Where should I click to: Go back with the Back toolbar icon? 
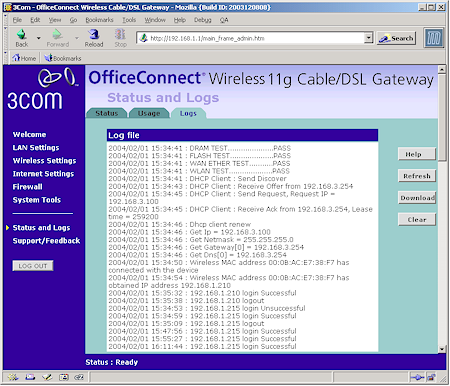(x=22, y=38)
